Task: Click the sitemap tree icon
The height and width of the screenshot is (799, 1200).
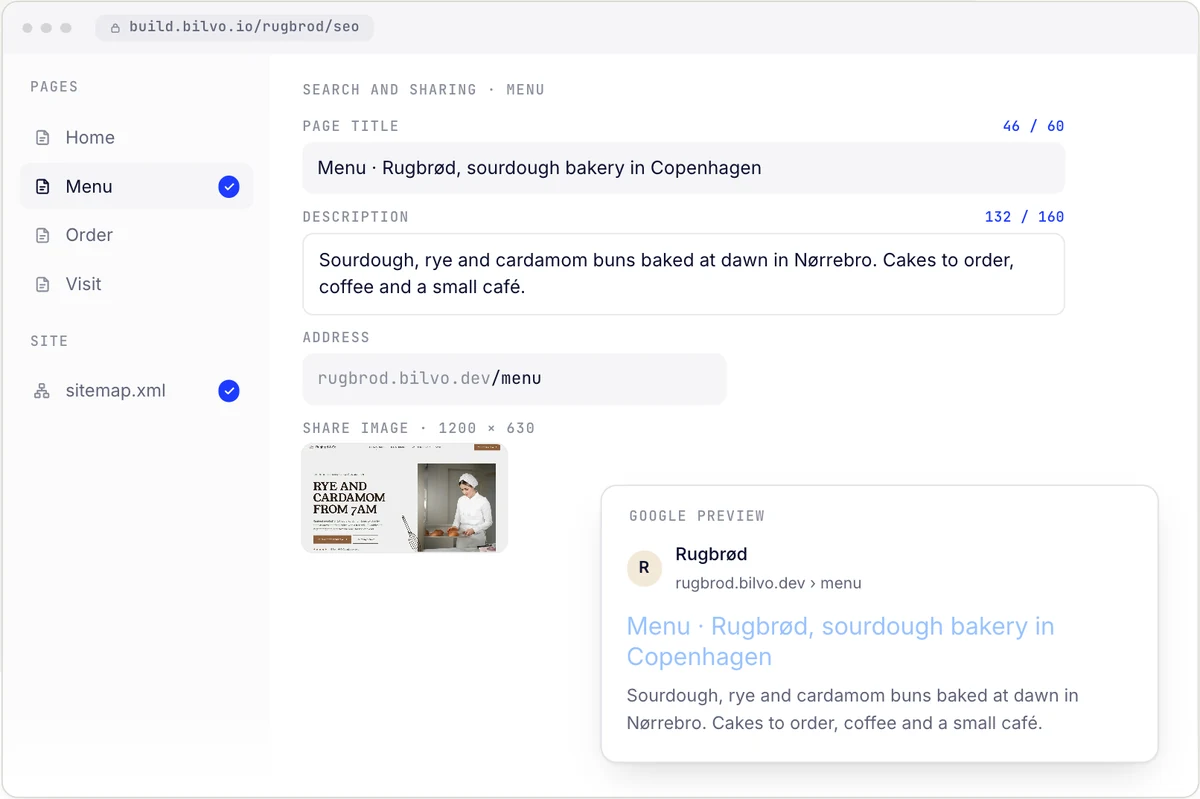Action: pos(42,391)
